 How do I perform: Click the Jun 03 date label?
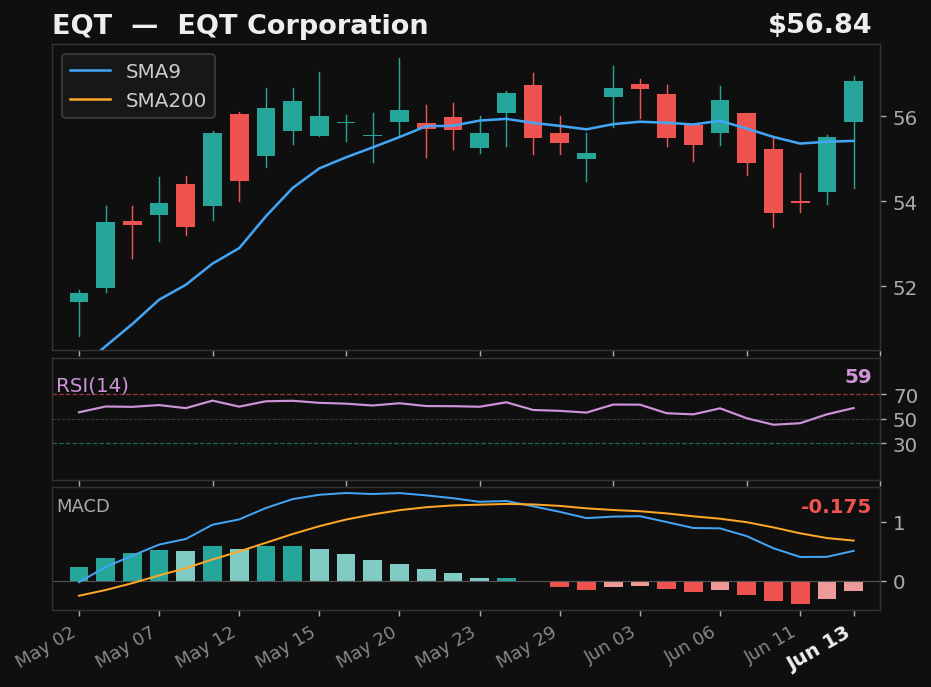(610, 645)
